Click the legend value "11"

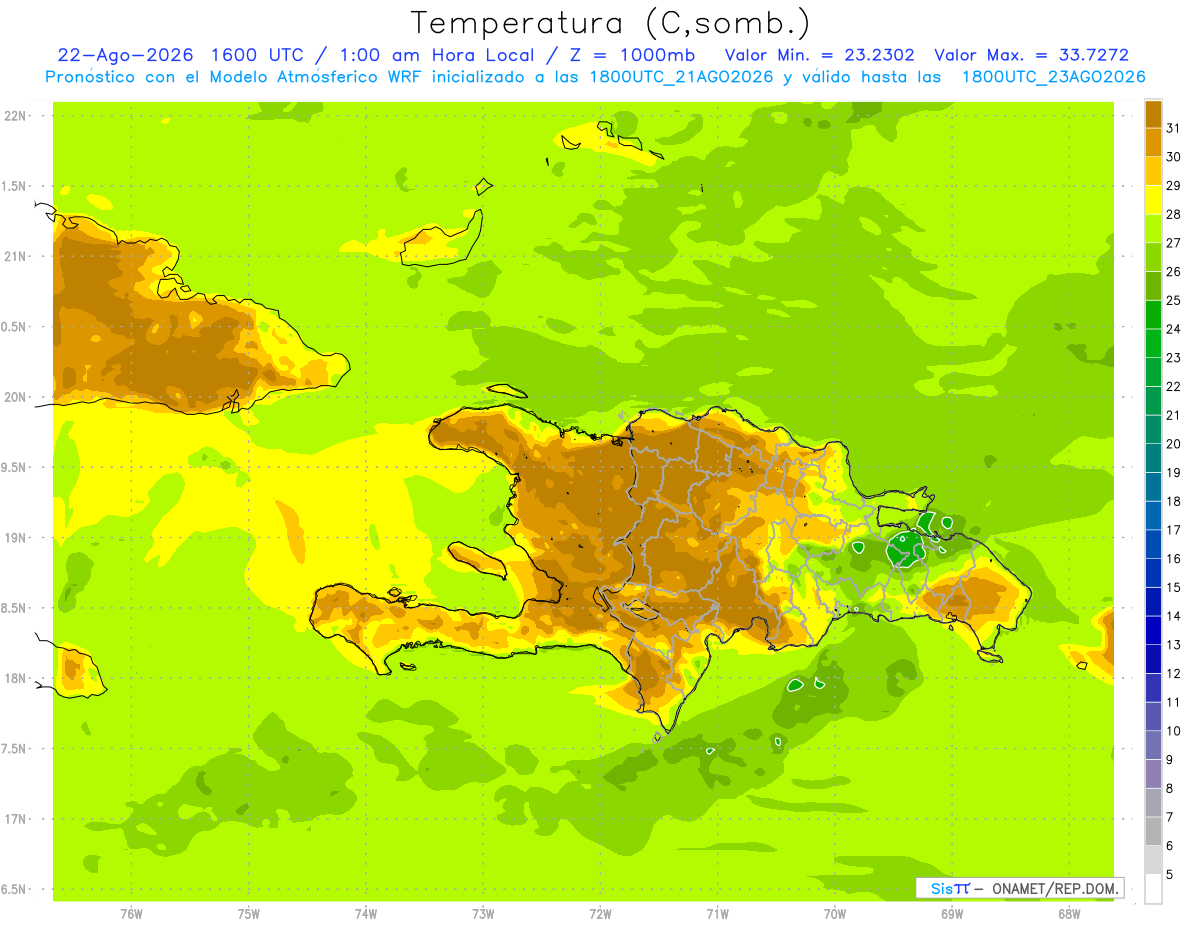coord(1174,702)
